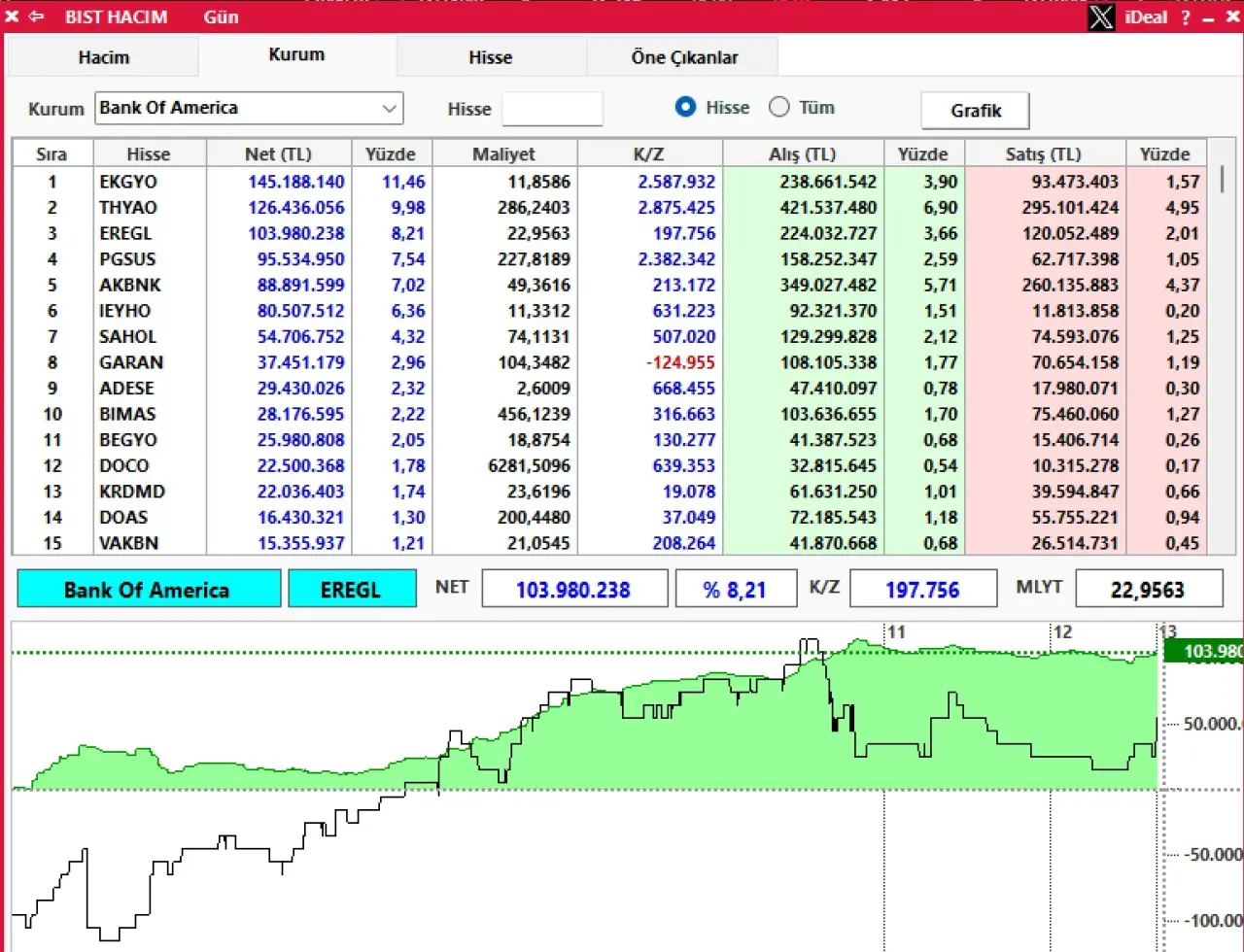This screenshot has width=1244, height=952.
Task: Sort by the Hisse column header
Action: click(x=149, y=153)
